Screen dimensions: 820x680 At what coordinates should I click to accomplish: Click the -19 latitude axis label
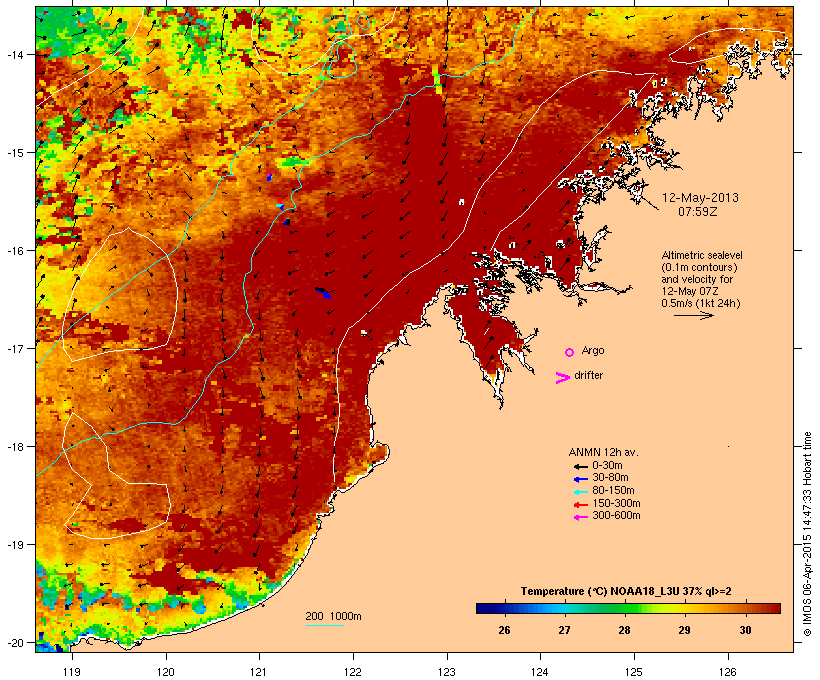14,545
